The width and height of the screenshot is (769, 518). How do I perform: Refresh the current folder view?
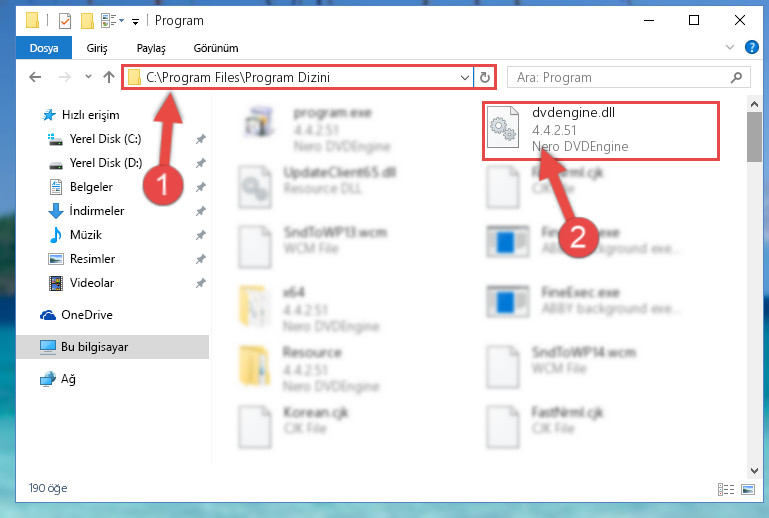point(485,78)
